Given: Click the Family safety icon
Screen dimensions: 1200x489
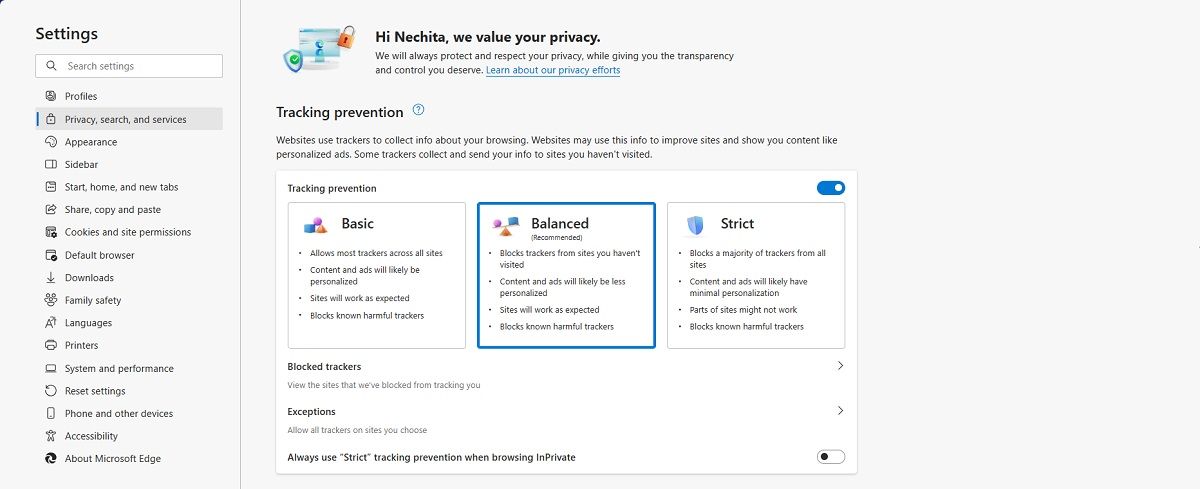Looking at the screenshot, I should tap(51, 300).
